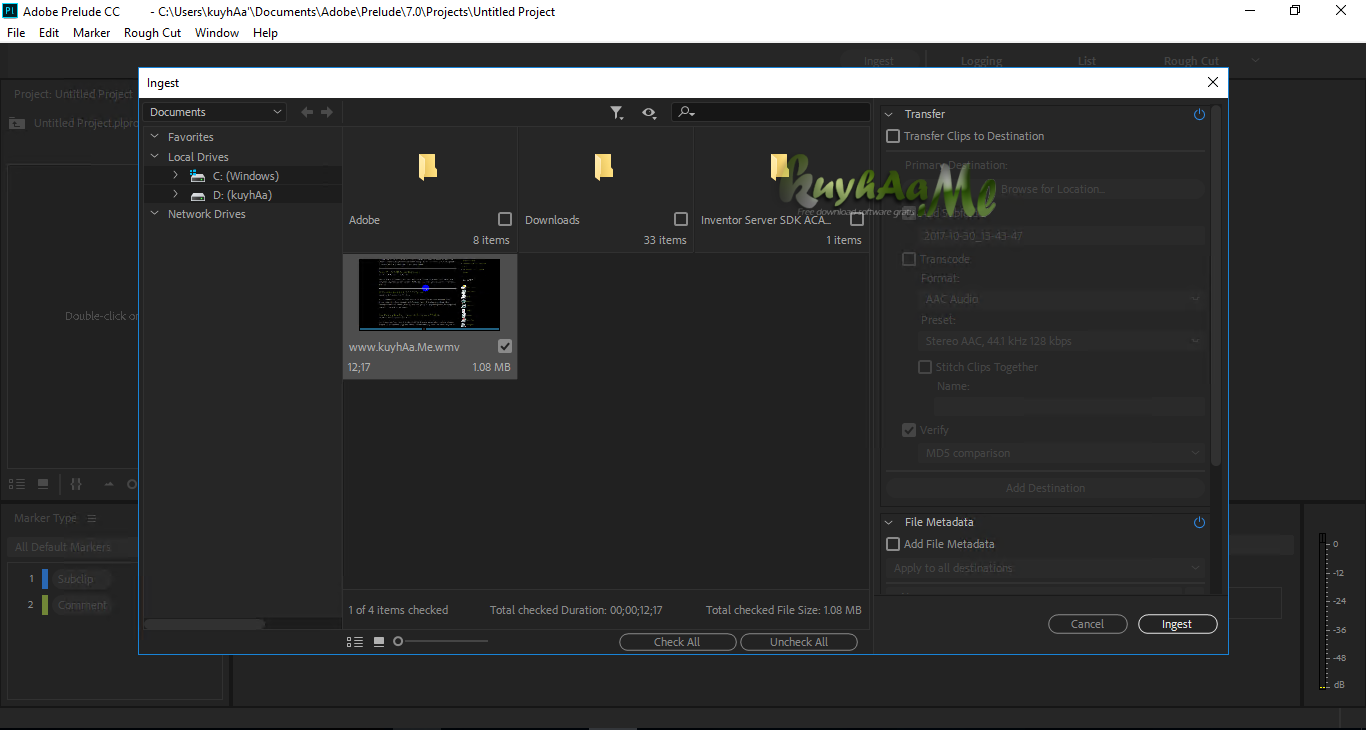
Task: Collapse the Network Drives section
Action: click(155, 214)
